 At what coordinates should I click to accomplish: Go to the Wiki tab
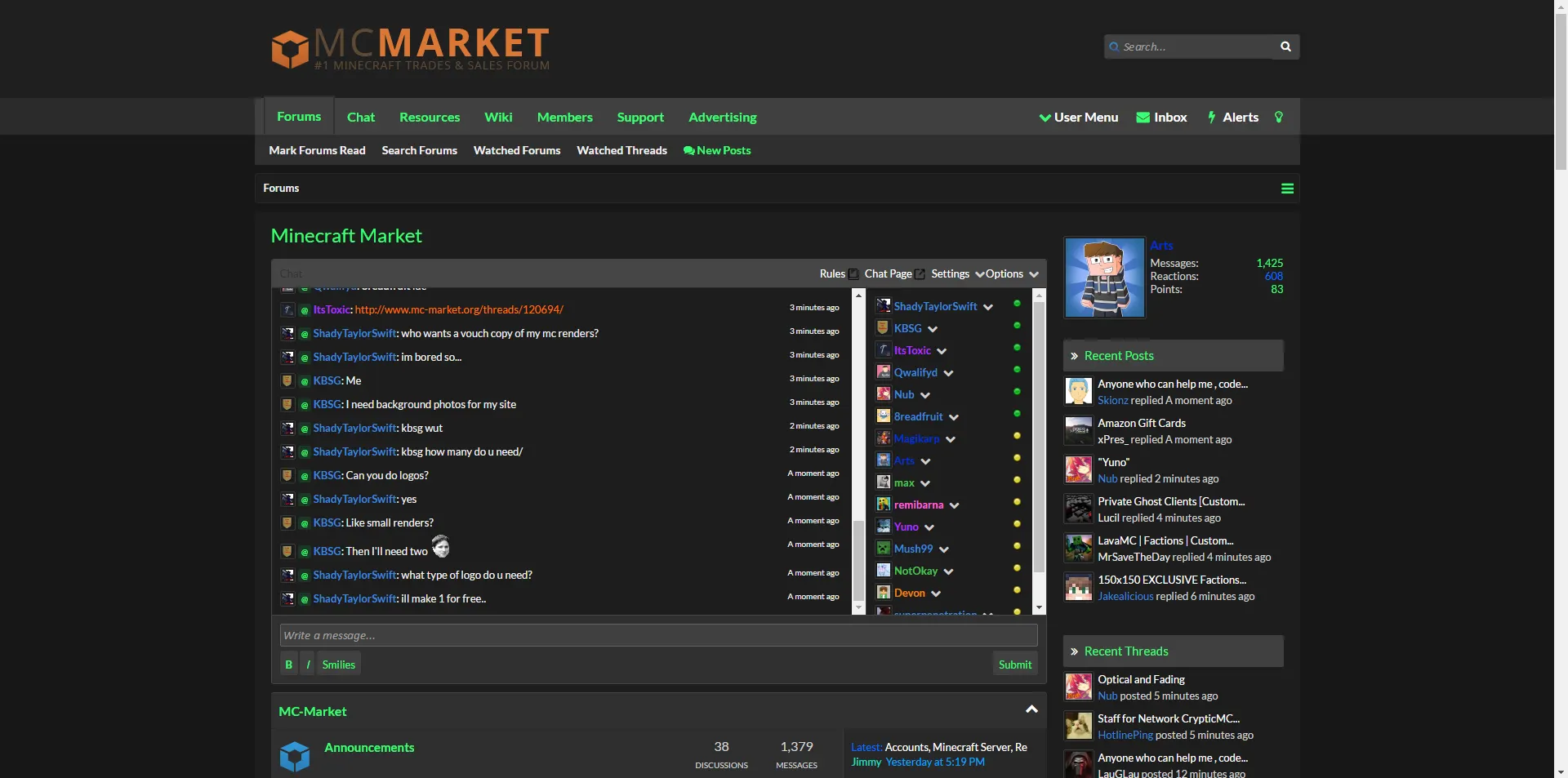[498, 118]
